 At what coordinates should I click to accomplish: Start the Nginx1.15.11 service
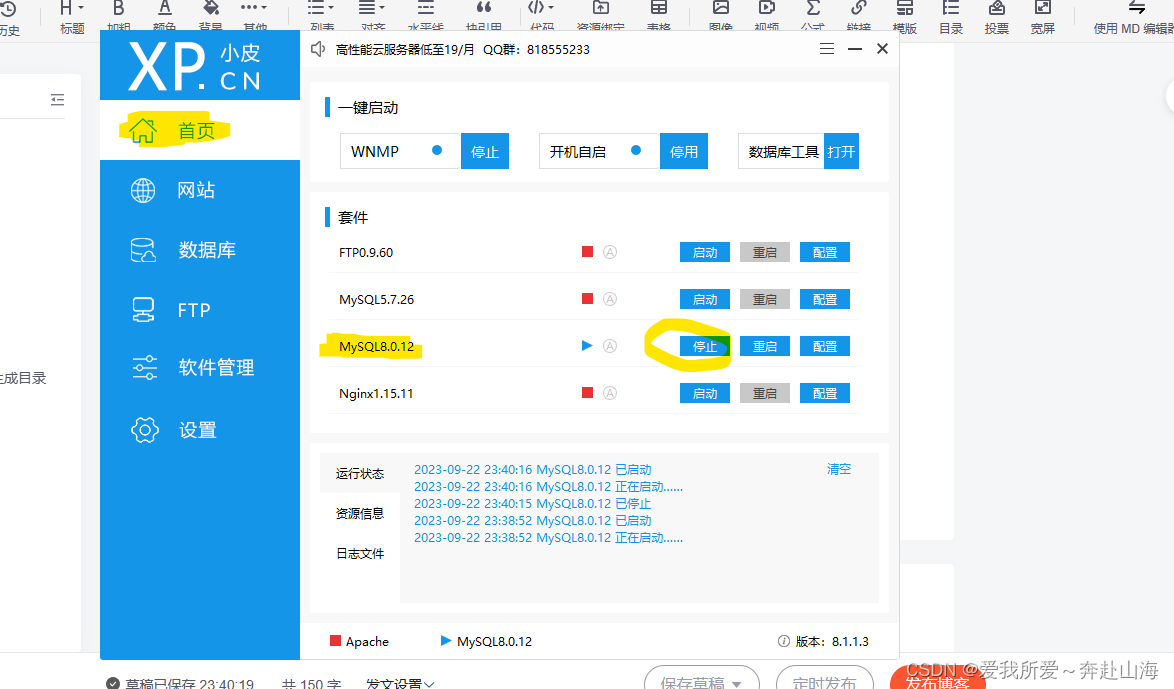tap(705, 393)
